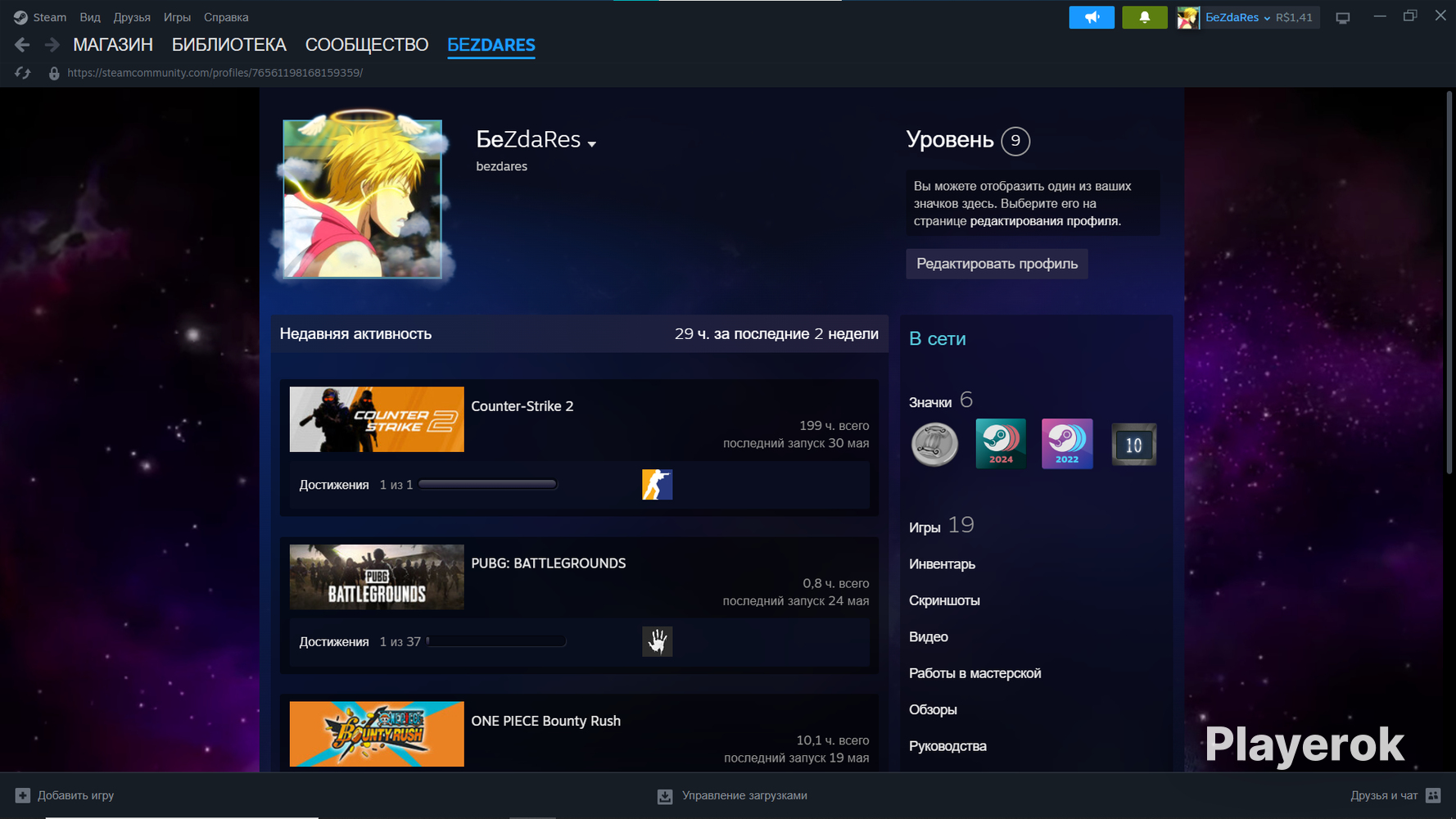Open the account dropdown БеZdaRes in top bar
The height and width of the screenshot is (819, 1456).
pos(1238,17)
